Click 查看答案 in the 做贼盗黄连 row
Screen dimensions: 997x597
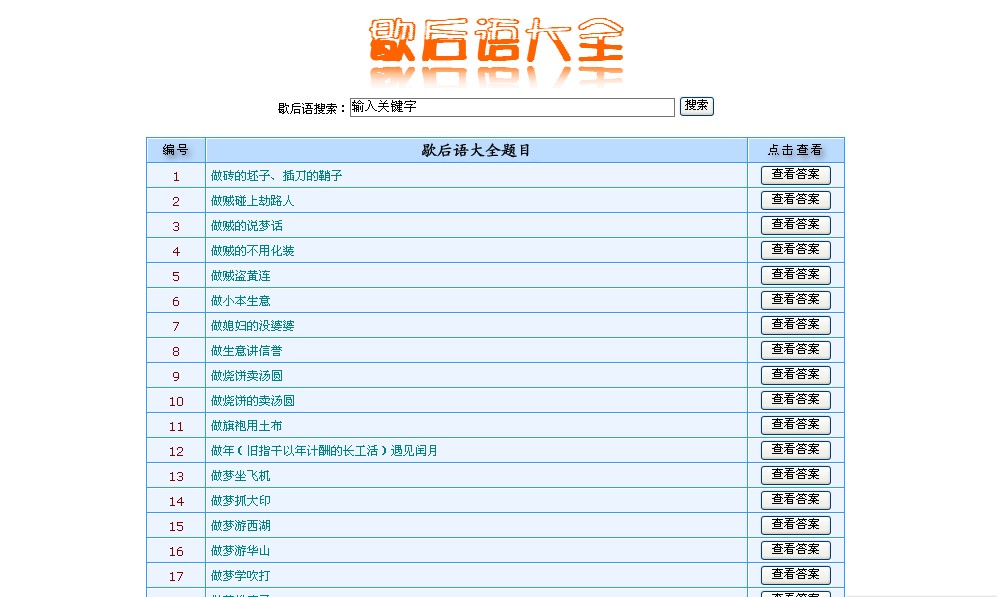[796, 275]
